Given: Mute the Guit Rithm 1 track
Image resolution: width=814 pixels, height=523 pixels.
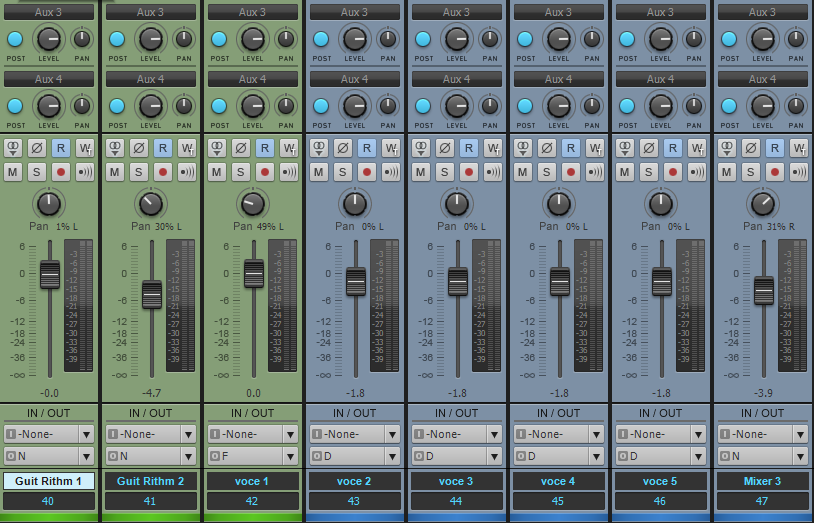Looking at the screenshot, I should point(13,172).
